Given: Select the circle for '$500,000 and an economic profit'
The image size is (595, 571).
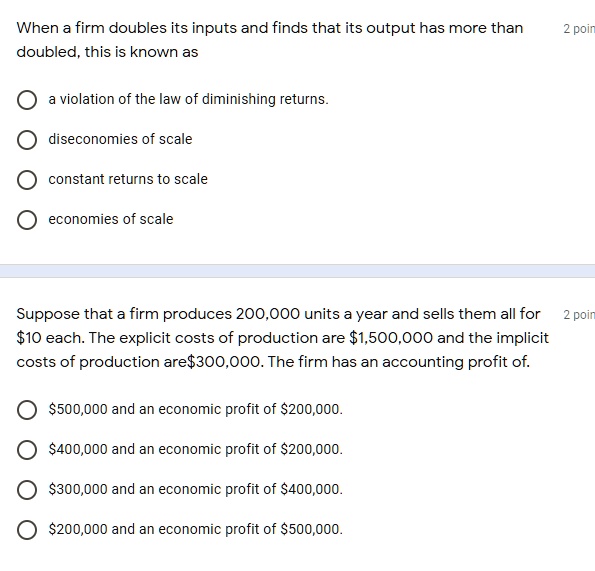Looking at the screenshot, I should point(27,410).
